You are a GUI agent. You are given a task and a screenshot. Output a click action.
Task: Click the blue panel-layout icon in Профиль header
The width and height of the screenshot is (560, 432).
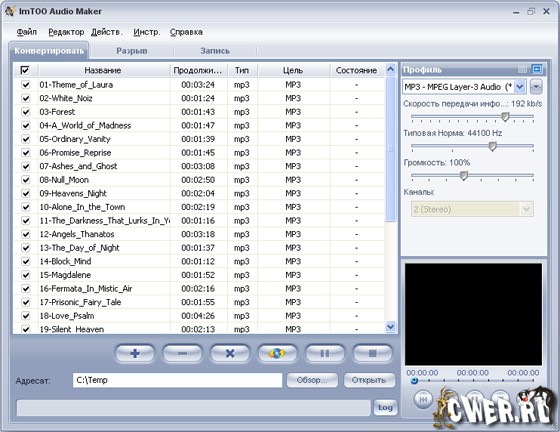click(536, 69)
